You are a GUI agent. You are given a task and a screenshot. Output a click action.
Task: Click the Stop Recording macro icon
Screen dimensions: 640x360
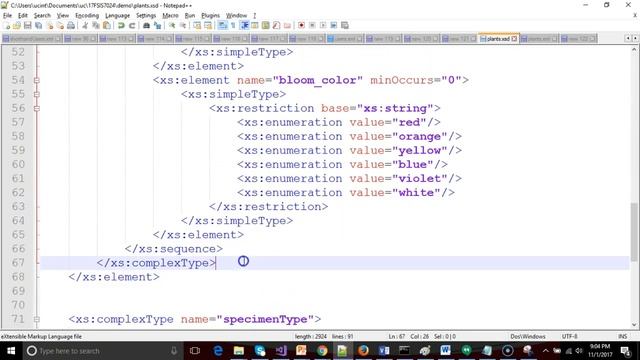pos(312,26)
